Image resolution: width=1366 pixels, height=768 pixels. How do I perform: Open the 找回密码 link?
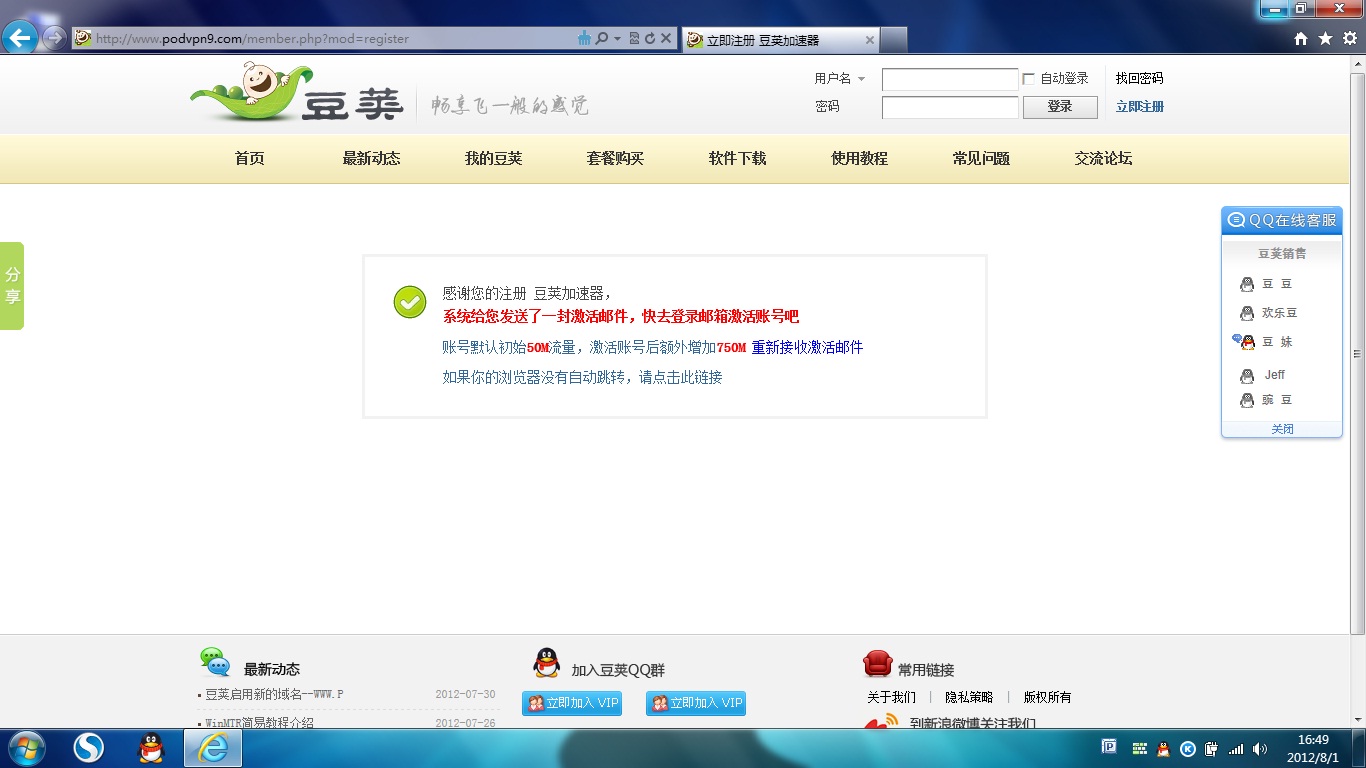tap(1140, 78)
